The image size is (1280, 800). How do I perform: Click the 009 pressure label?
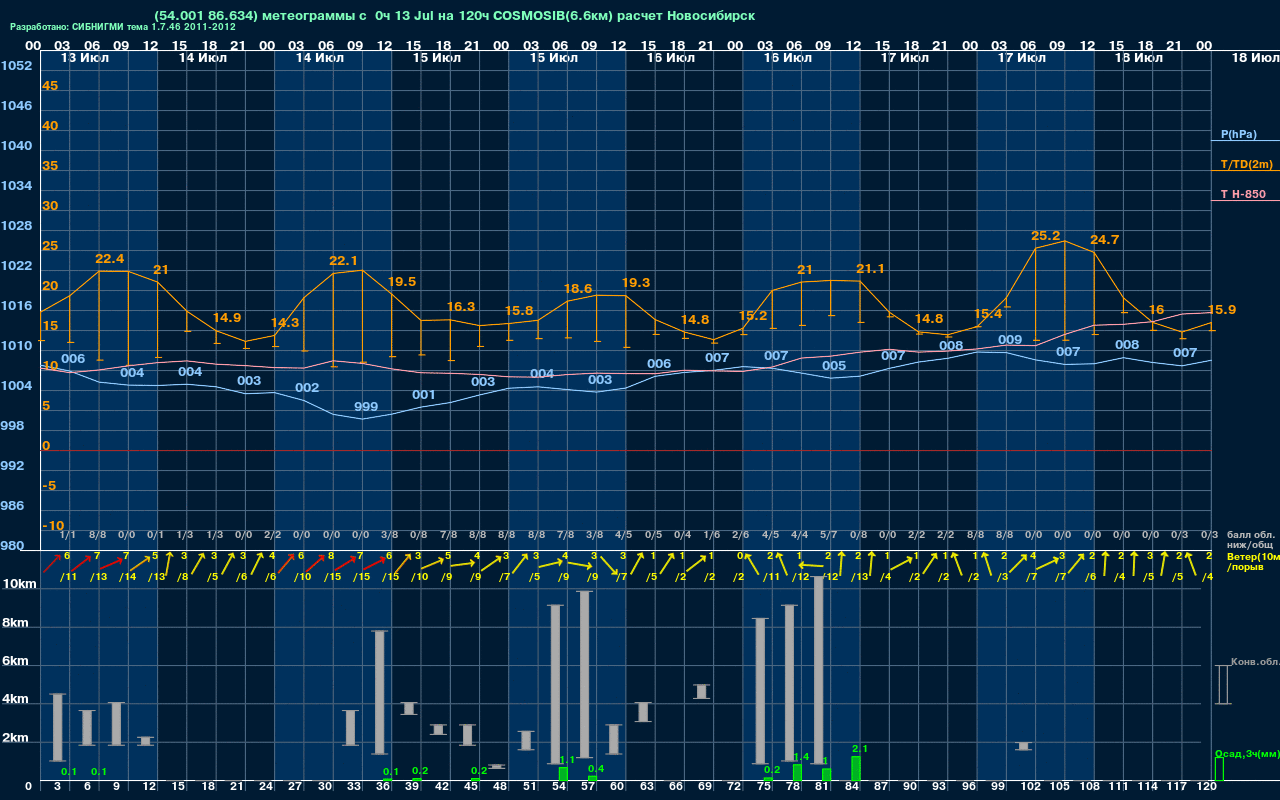[x=1010, y=340]
